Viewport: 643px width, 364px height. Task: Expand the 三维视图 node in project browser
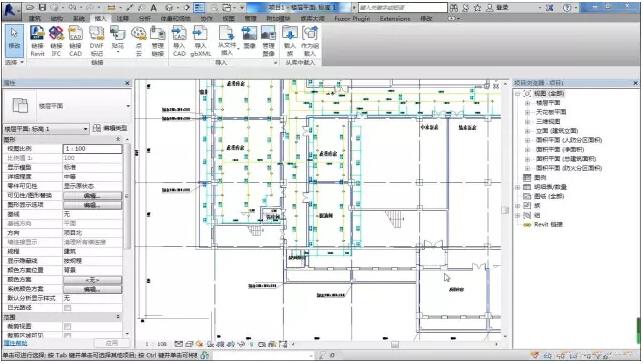[x=528, y=122]
